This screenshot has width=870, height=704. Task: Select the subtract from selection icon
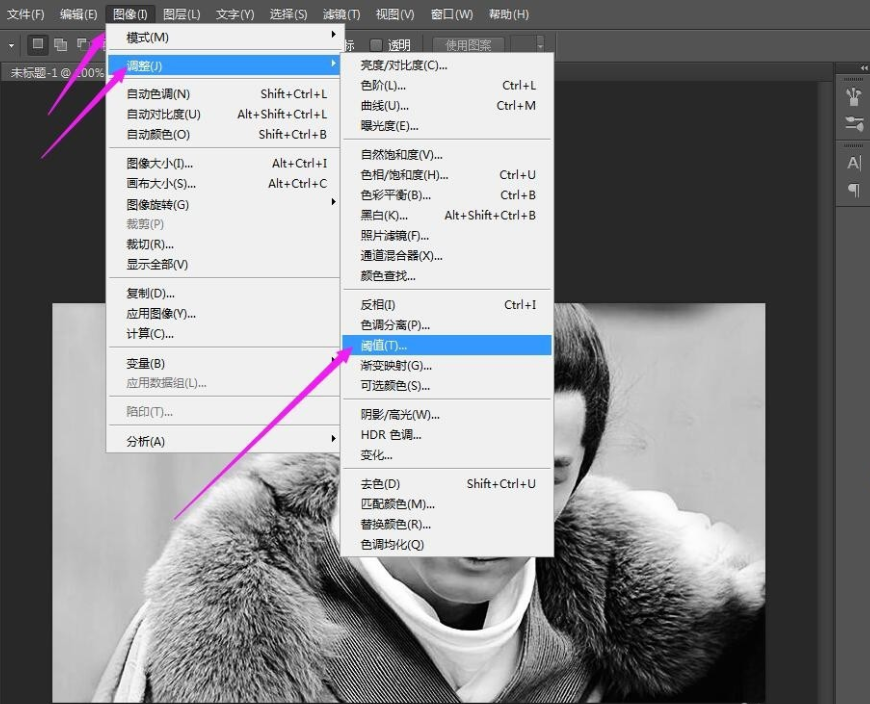click(x=82, y=44)
